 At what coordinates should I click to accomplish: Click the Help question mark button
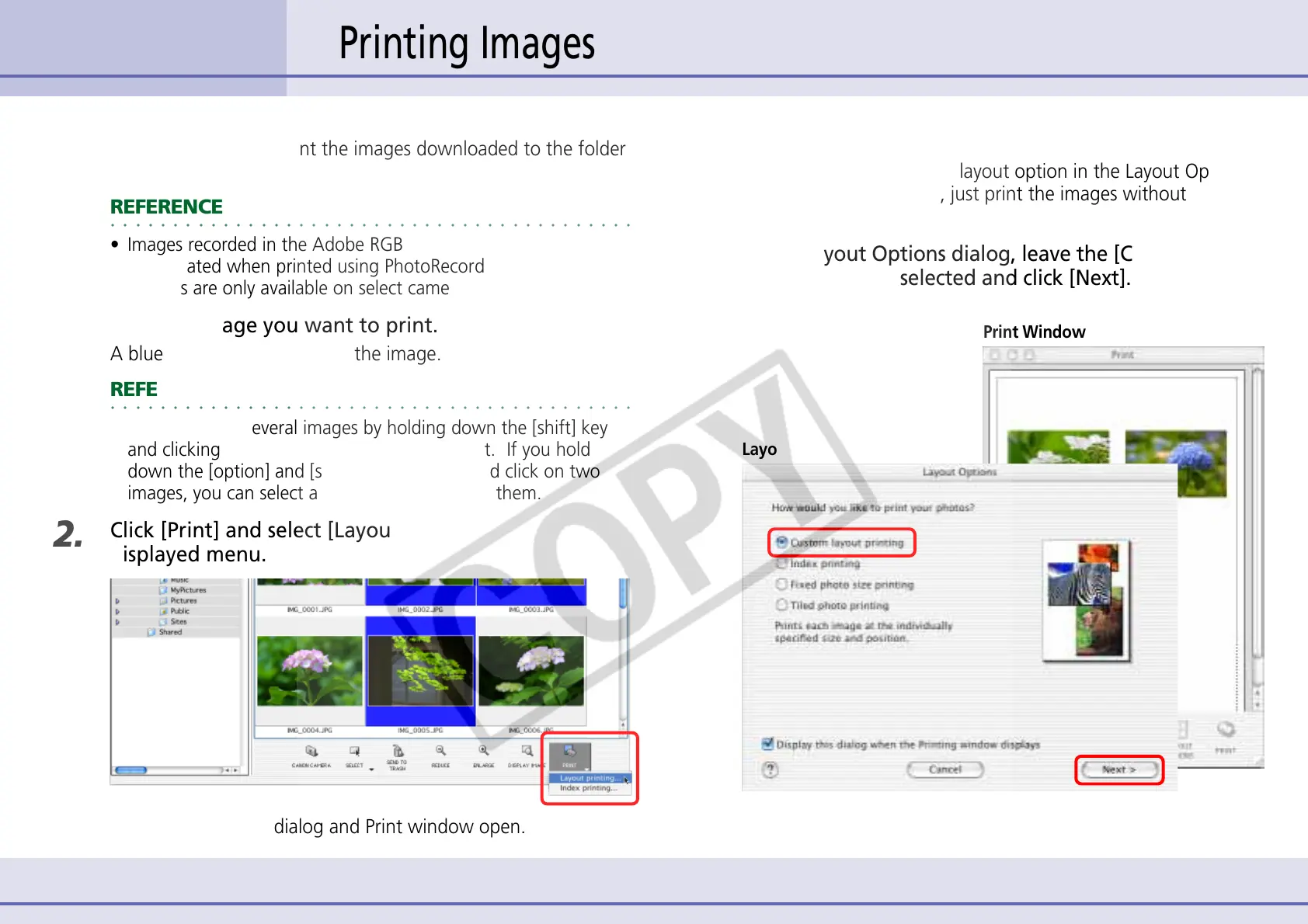(770, 769)
